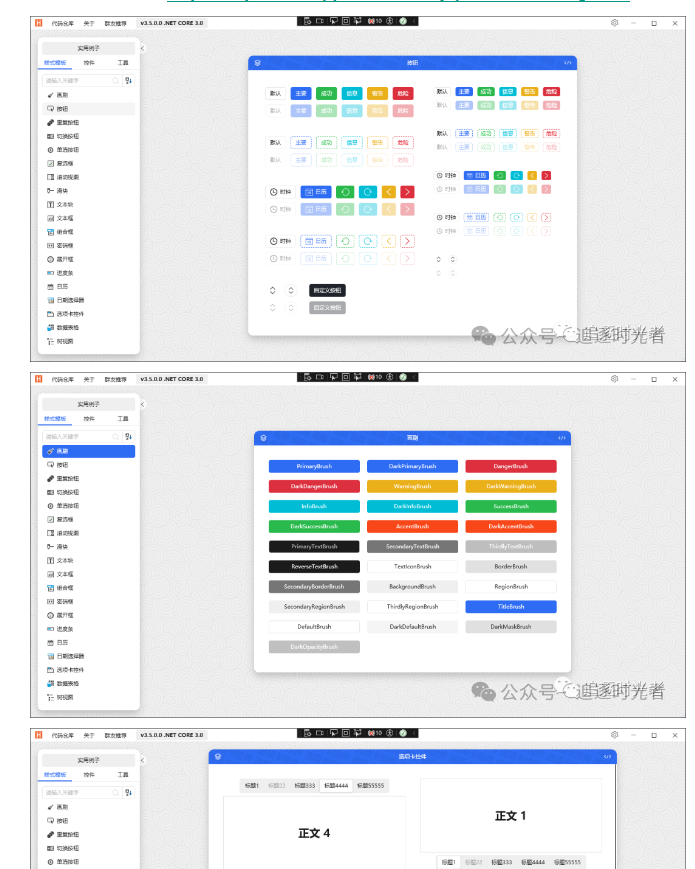Screen dimensions: 695x869
Task: Select 标题55555 tab in upper tab strip
Action: pyautogui.click(x=370, y=785)
